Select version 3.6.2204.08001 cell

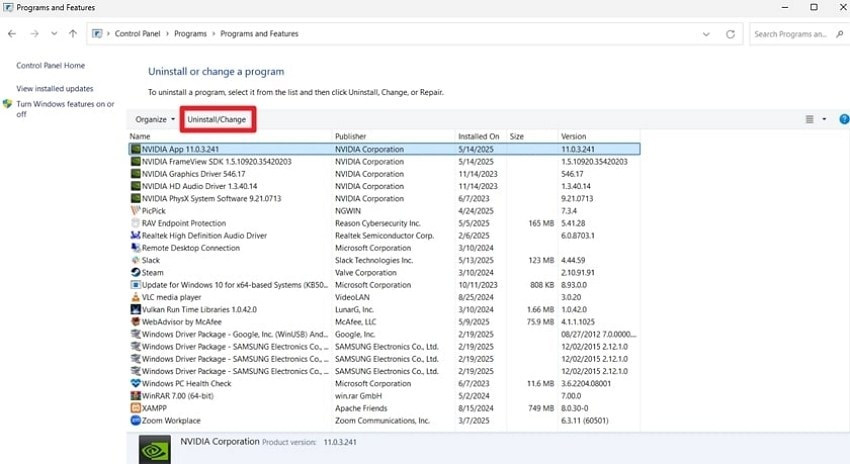pos(586,383)
